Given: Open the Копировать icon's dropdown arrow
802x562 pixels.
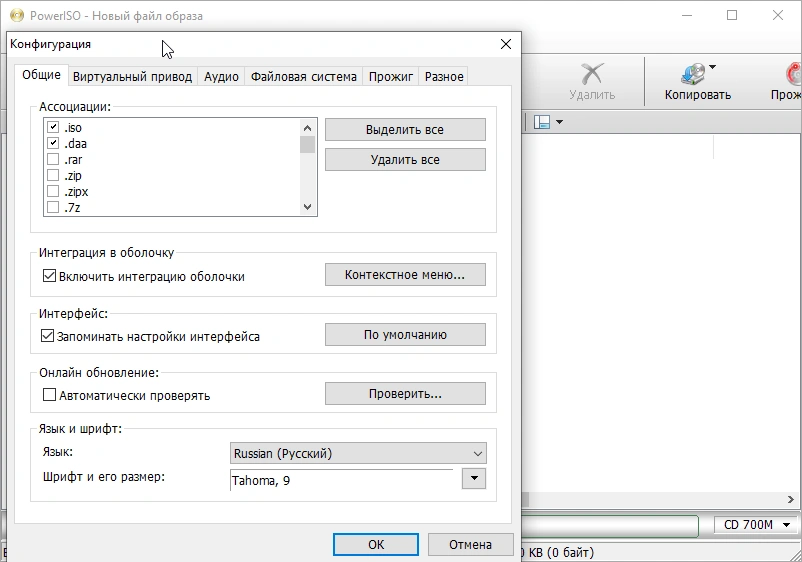Looking at the screenshot, I should coord(712,67).
